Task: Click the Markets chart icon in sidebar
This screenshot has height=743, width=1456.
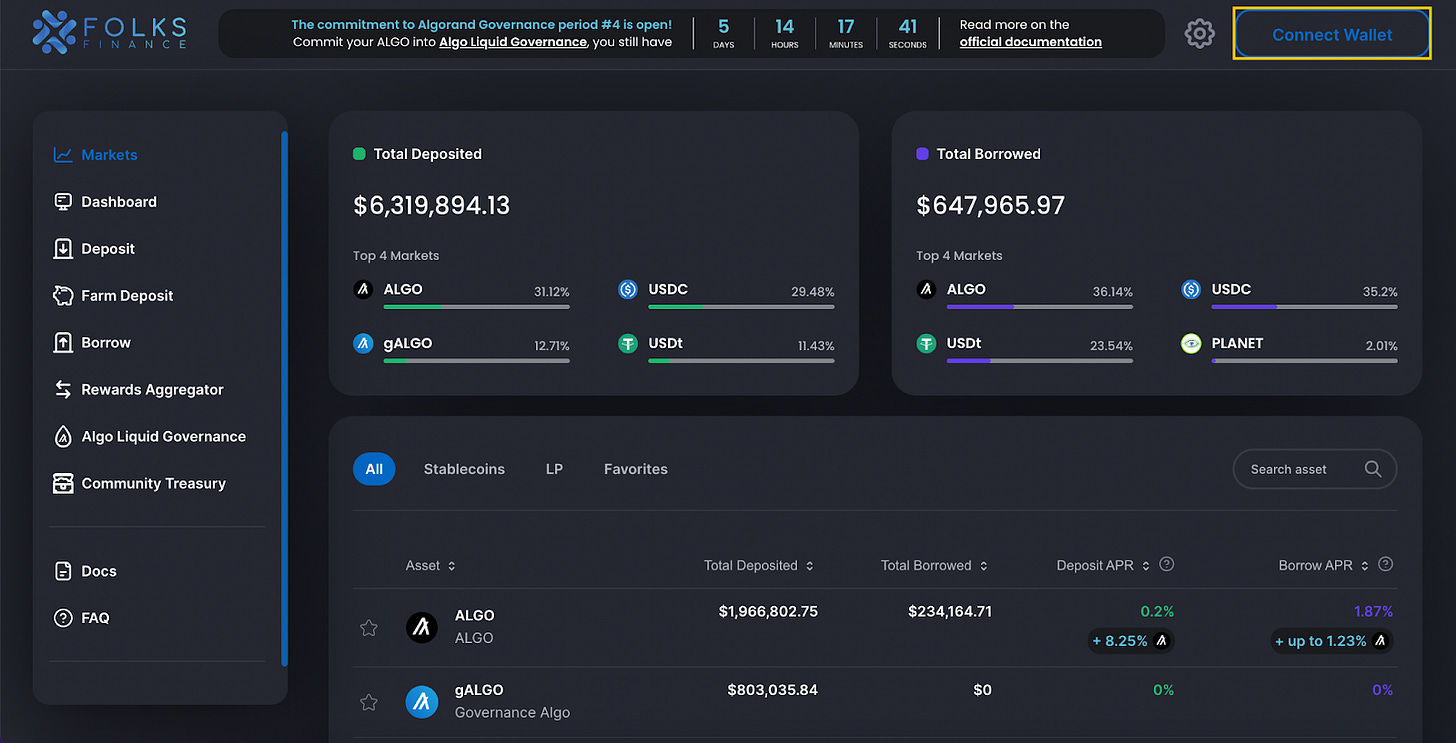Action: coord(63,155)
